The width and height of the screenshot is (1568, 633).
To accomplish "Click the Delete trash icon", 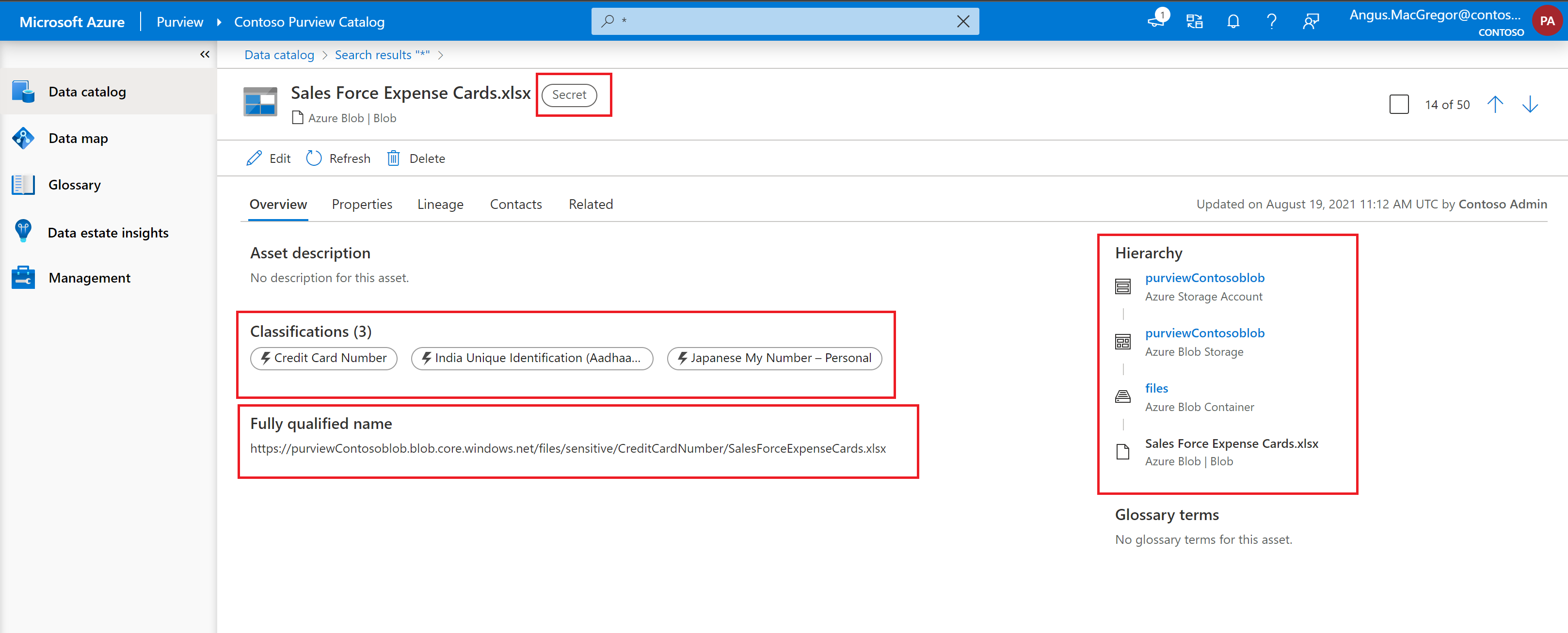I will point(394,158).
